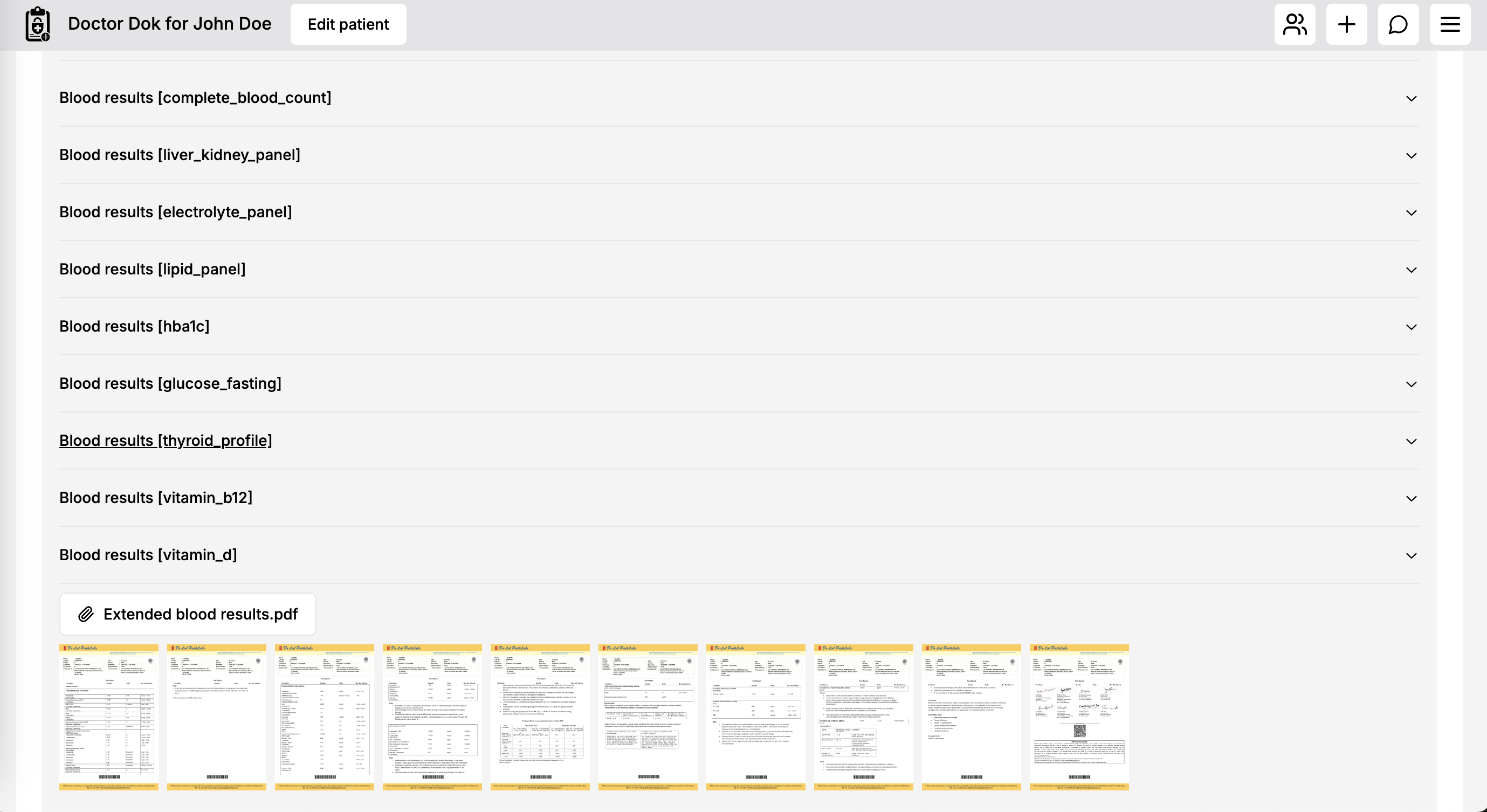Open the last PDF page thumbnail

1079,717
